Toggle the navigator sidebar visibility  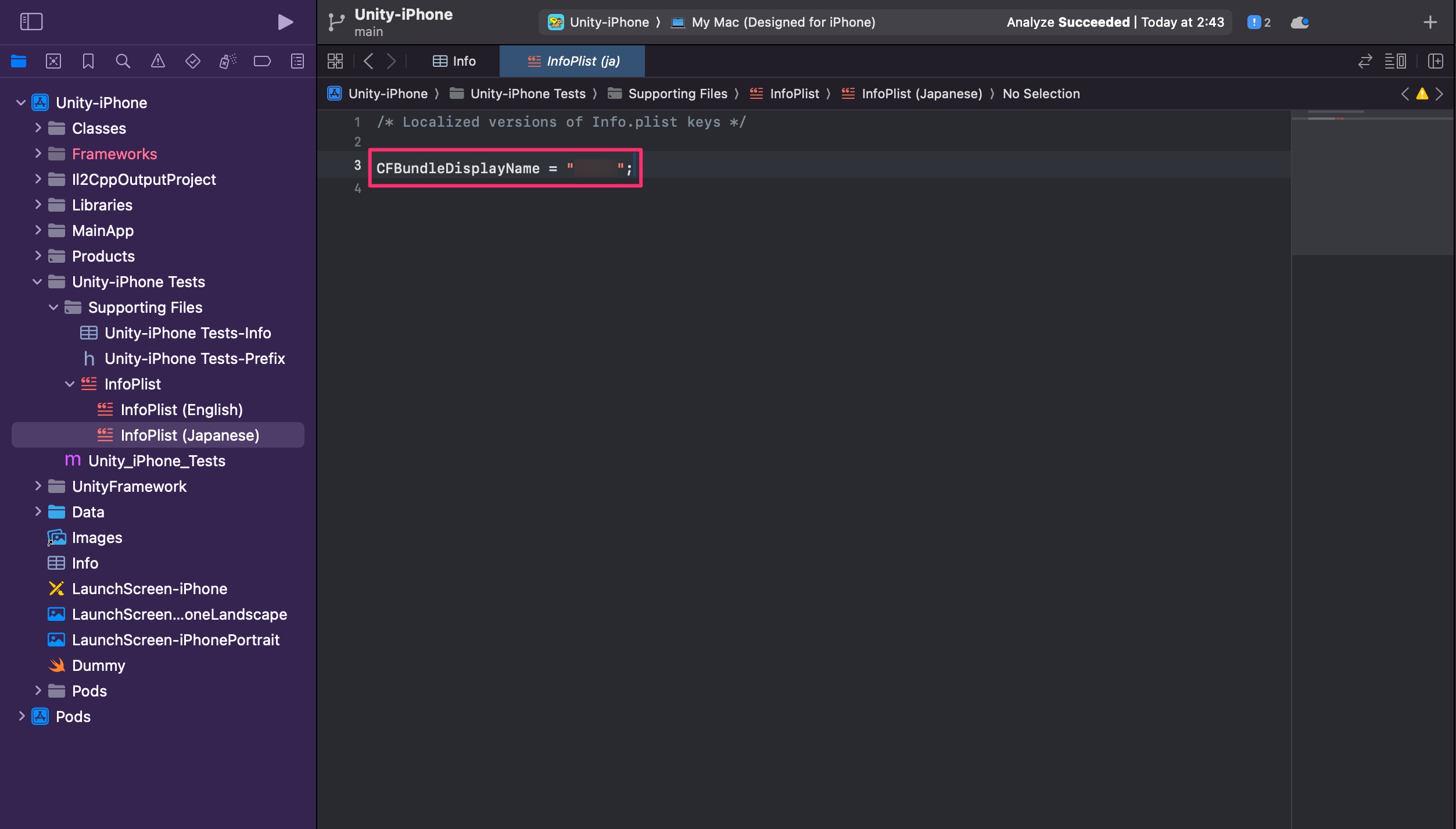pos(31,22)
